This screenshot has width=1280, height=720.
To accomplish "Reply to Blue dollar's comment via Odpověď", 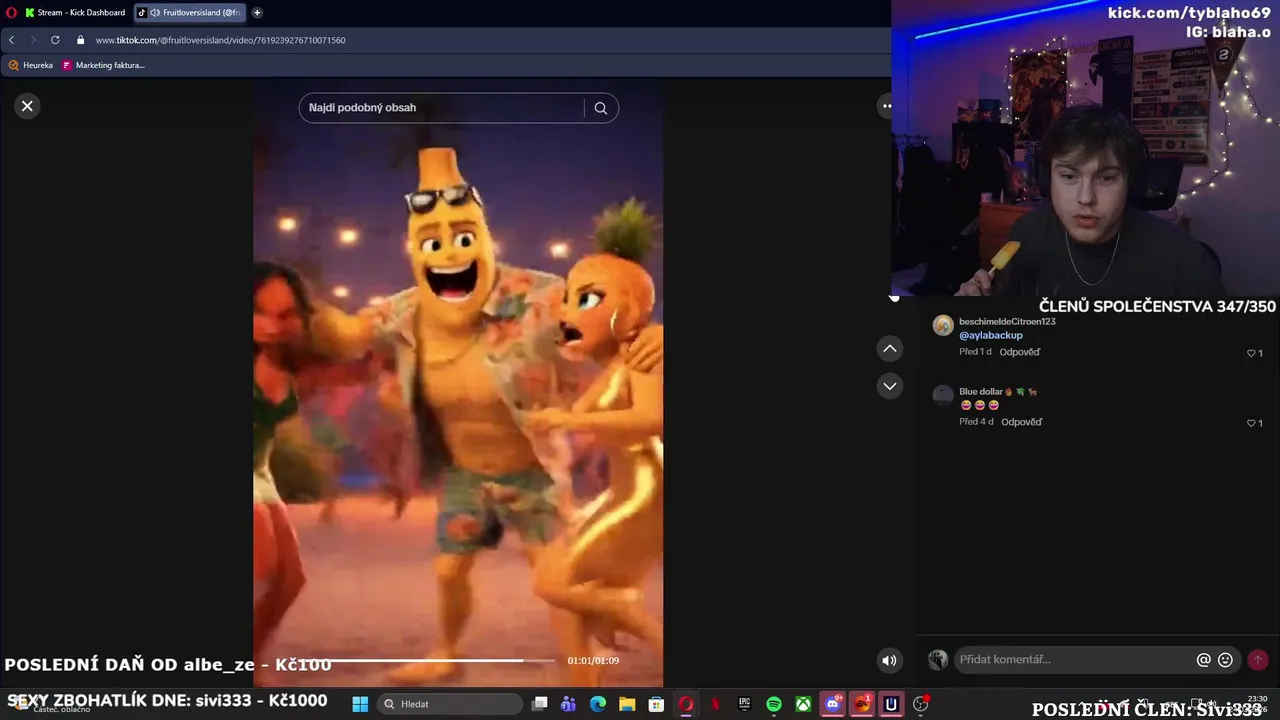I will tap(1022, 422).
